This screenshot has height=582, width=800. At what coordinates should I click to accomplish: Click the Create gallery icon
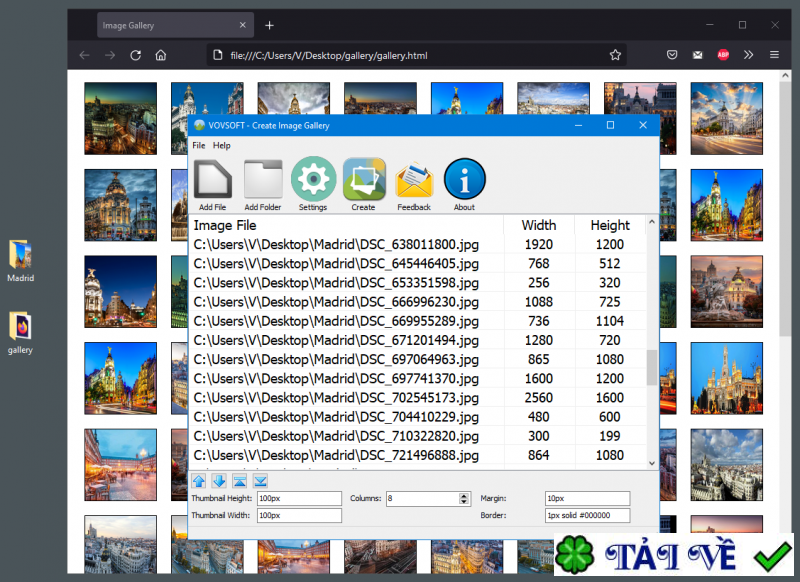pos(364,180)
